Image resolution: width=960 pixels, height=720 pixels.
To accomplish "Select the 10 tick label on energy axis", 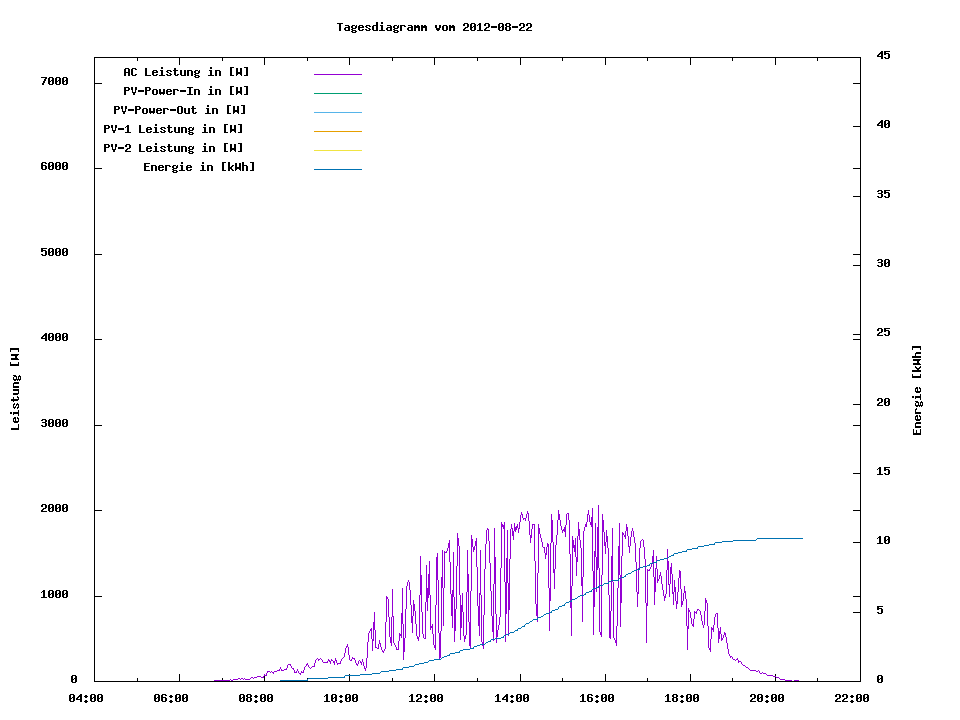I will (x=883, y=541).
